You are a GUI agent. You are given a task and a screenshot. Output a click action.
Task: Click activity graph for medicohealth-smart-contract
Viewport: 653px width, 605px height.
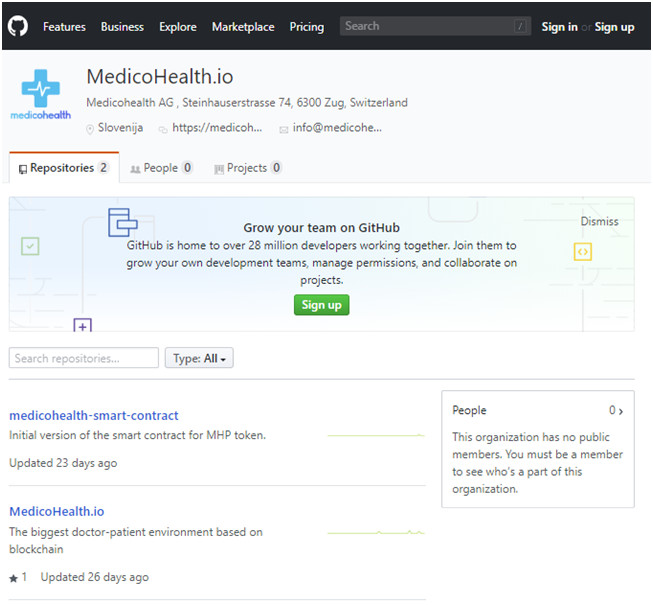pos(376,436)
